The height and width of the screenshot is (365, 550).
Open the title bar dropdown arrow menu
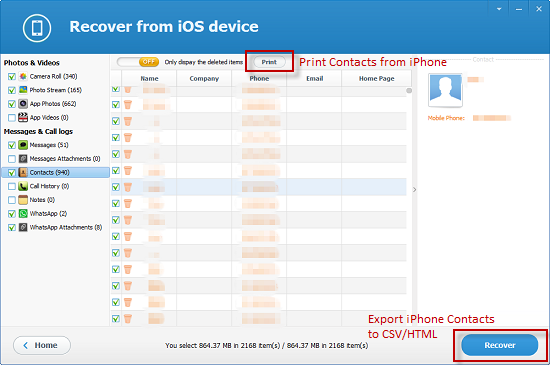pyautogui.click(x=499, y=9)
